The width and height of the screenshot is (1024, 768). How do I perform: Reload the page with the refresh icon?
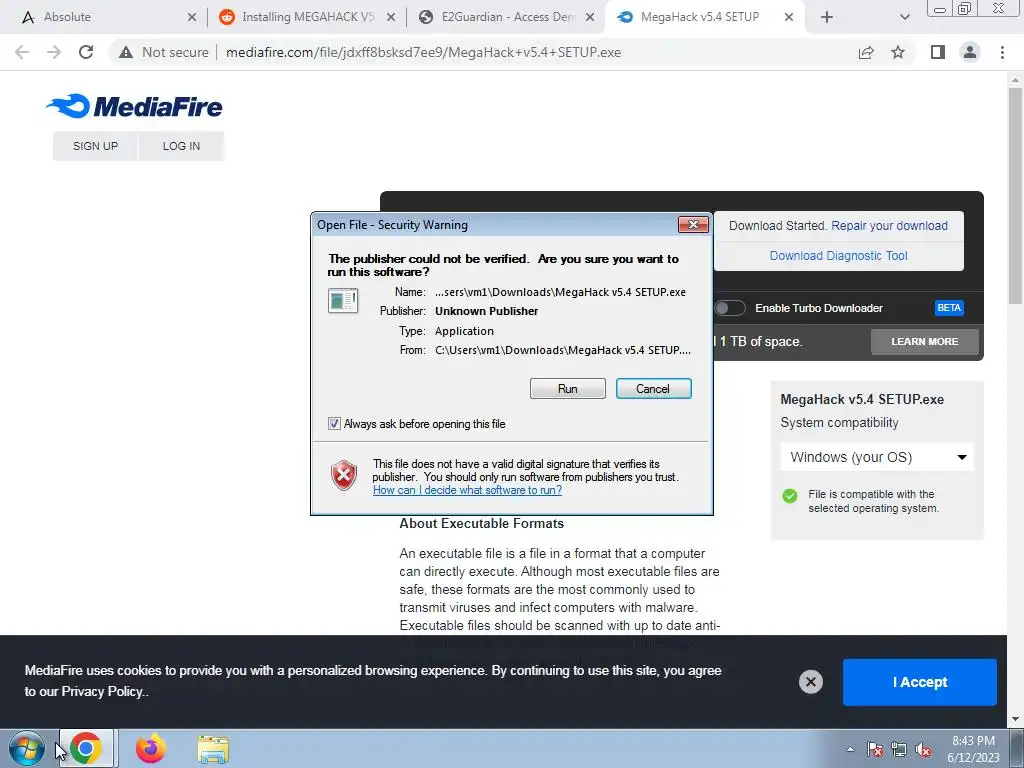[86, 52]
